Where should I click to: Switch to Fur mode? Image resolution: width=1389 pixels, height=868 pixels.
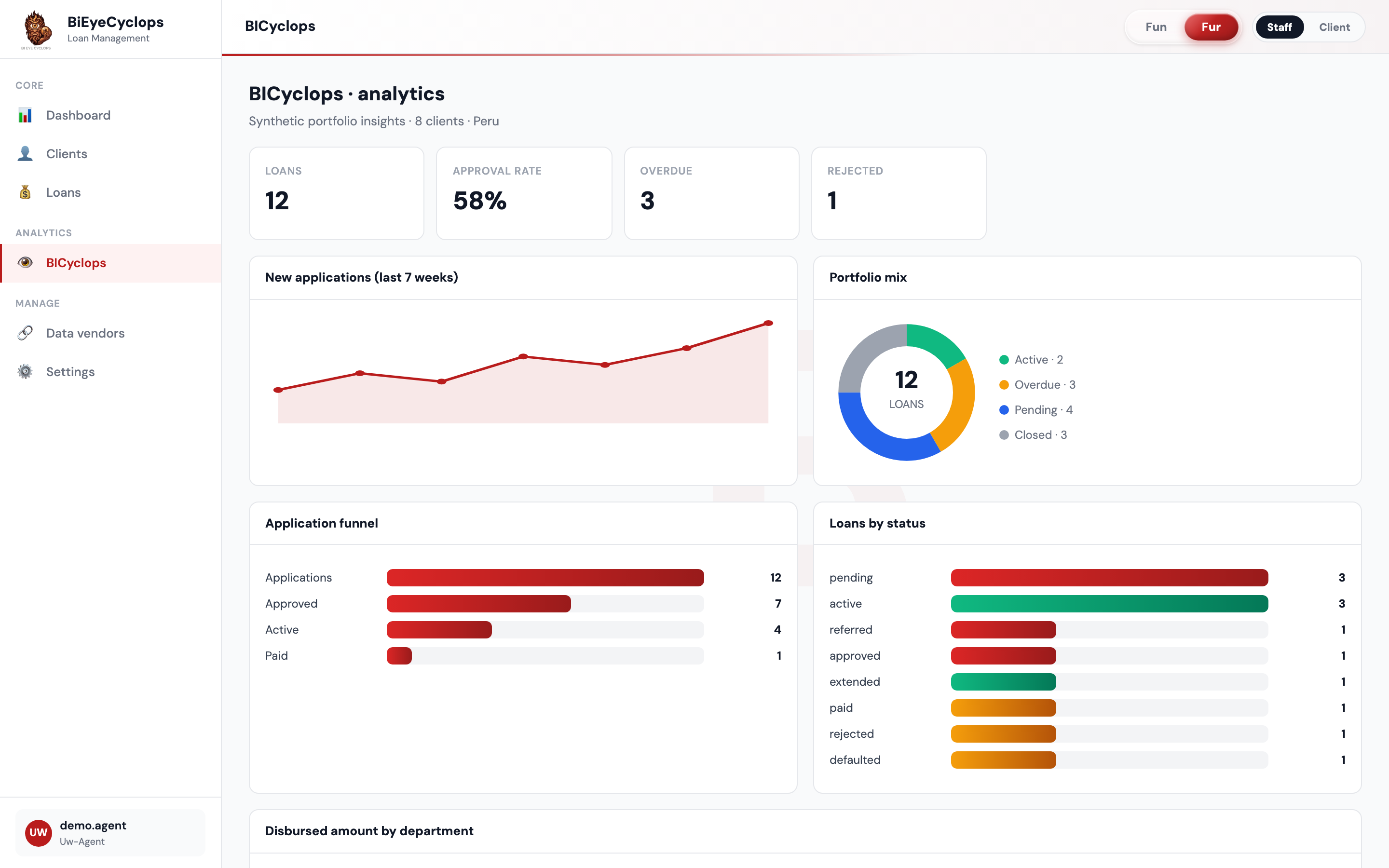[1211, 27]
